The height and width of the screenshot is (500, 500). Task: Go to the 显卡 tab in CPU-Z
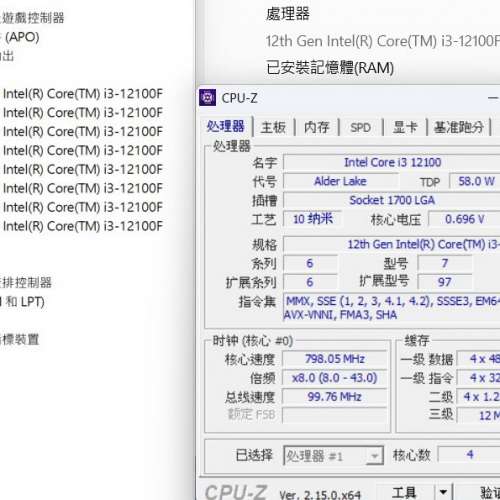tap(405, 127)
